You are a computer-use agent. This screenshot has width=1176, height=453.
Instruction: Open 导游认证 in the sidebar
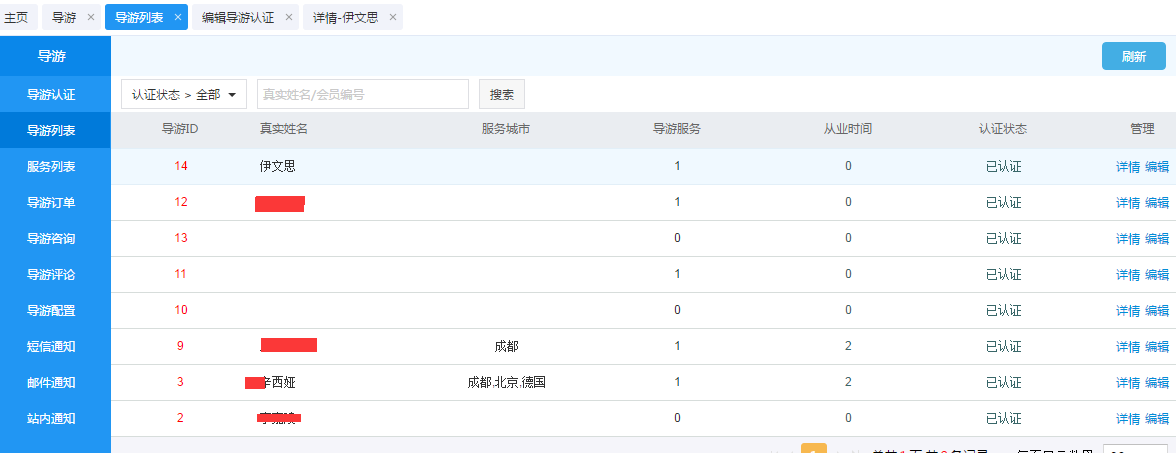[51, 95]
